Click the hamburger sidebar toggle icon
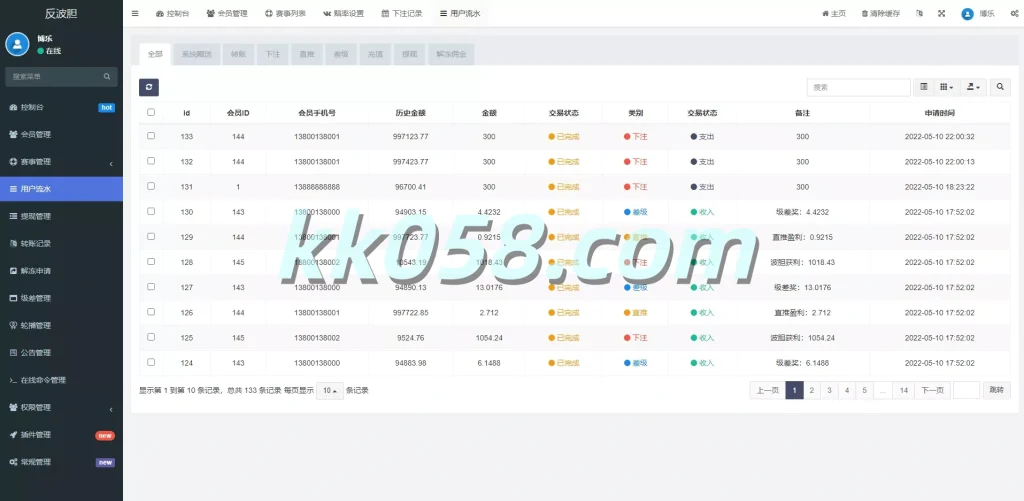Viewport: 1024px width, 501px height. [x=135, y=14]
